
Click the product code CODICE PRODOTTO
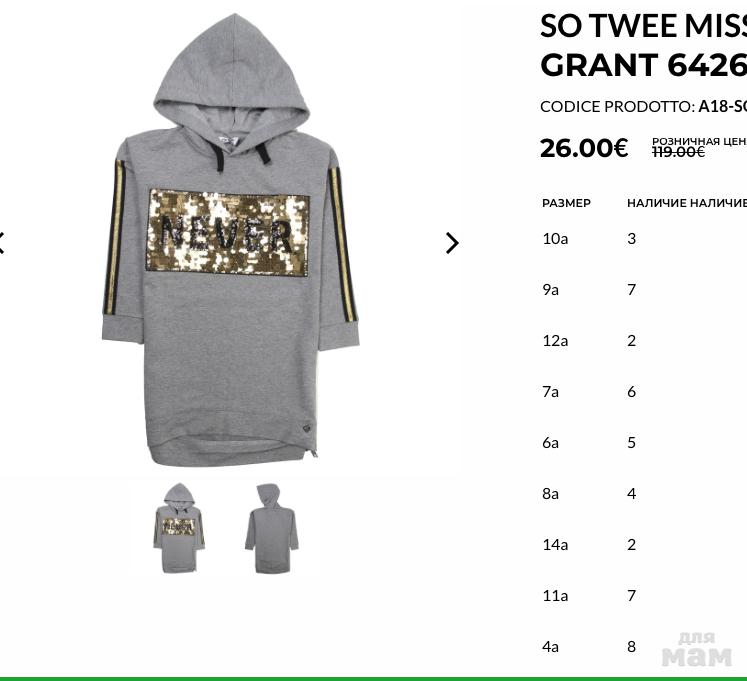tap(643, 107)
